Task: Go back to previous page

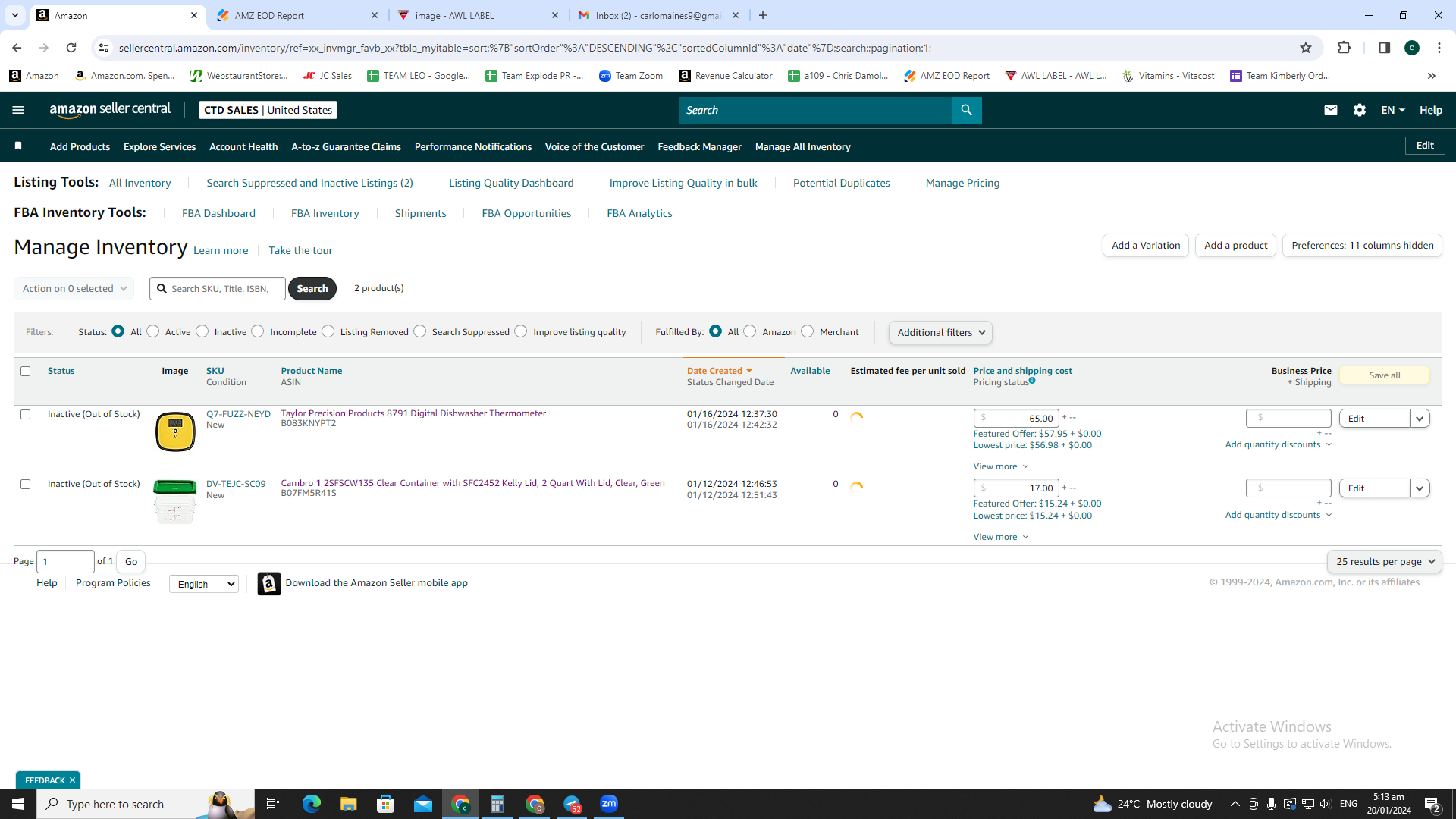Action: click(x=17, y=48)
